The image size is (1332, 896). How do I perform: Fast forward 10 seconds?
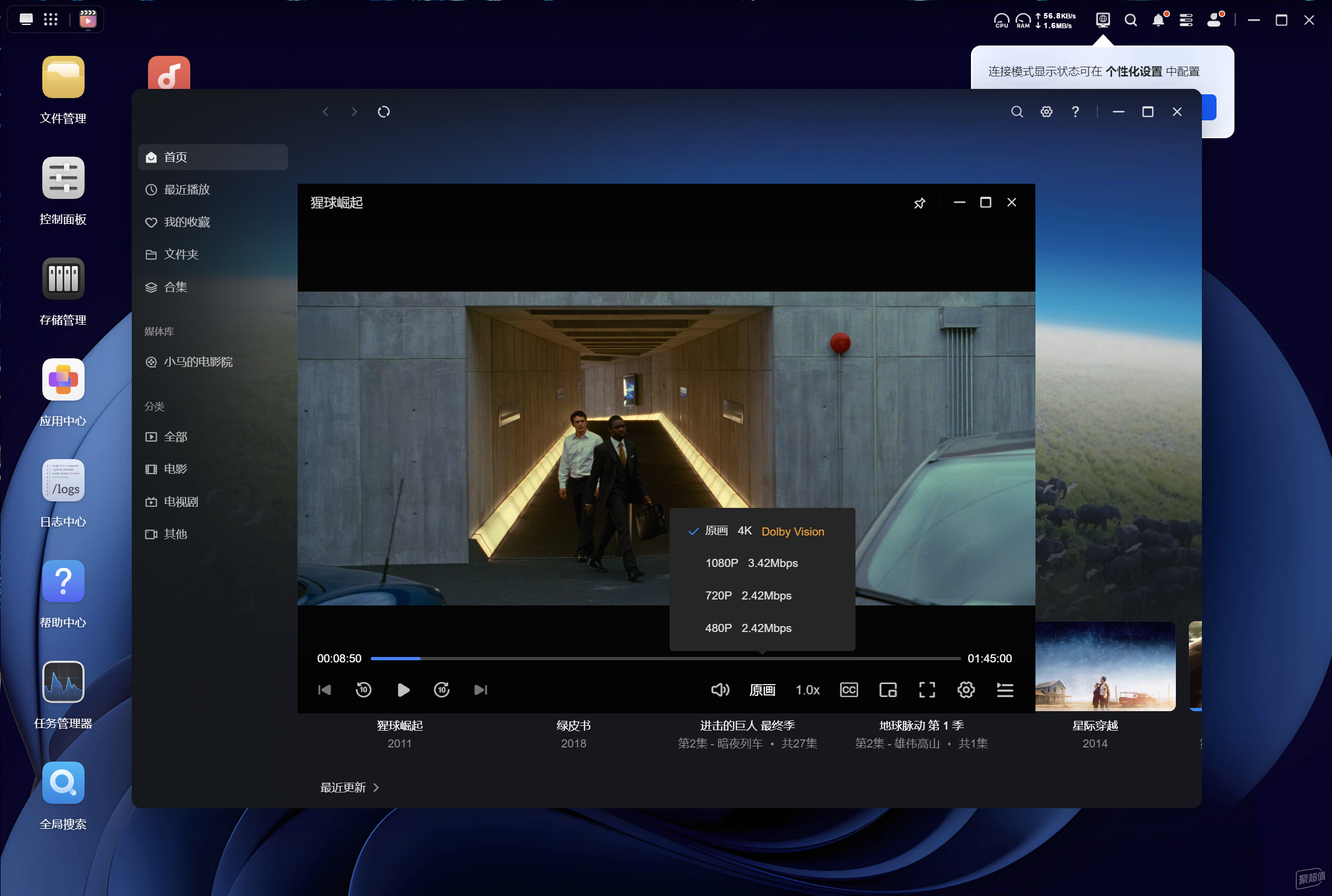[442, 689]
